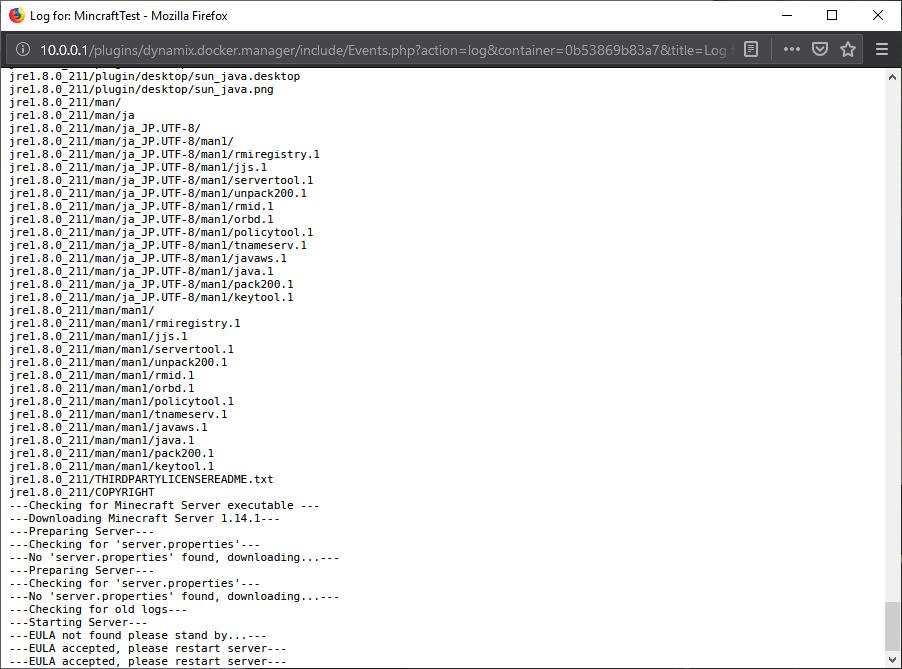The height and width of the screenshot is (669, 902).
Task: Click 'jre1.8.0_211/man/ja_JP.UTF-8/man1/keytool.1' line
Action: tap(151, 297)
